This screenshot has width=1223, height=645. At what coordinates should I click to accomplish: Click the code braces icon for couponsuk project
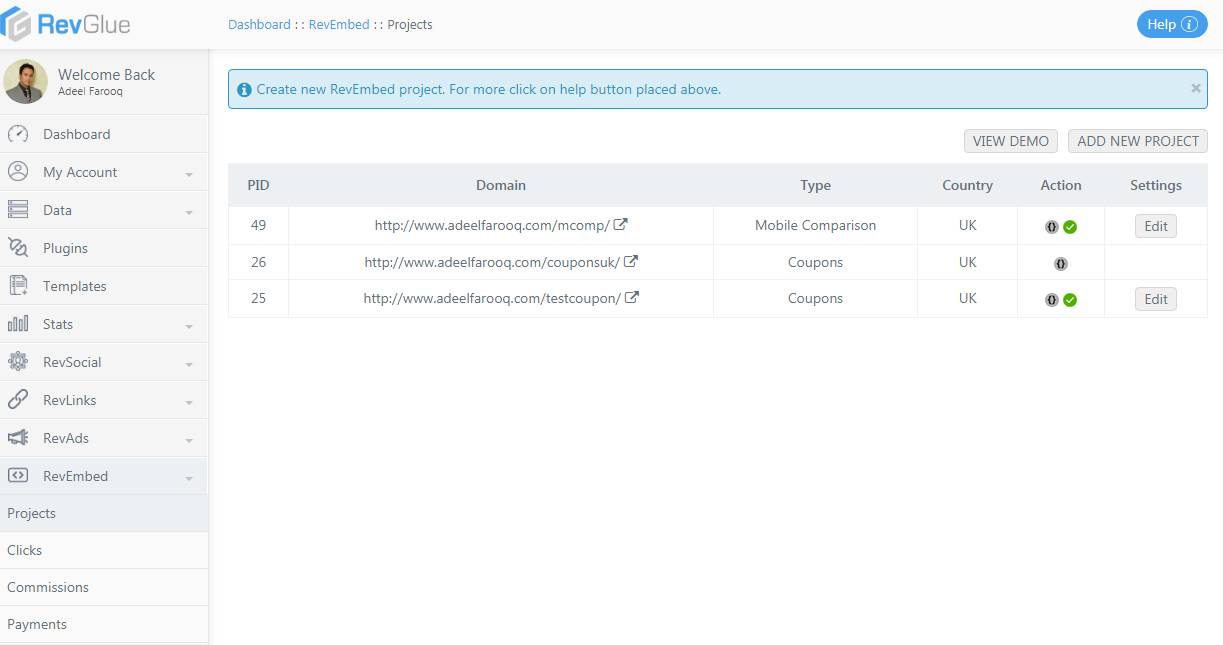(1060, 264)
